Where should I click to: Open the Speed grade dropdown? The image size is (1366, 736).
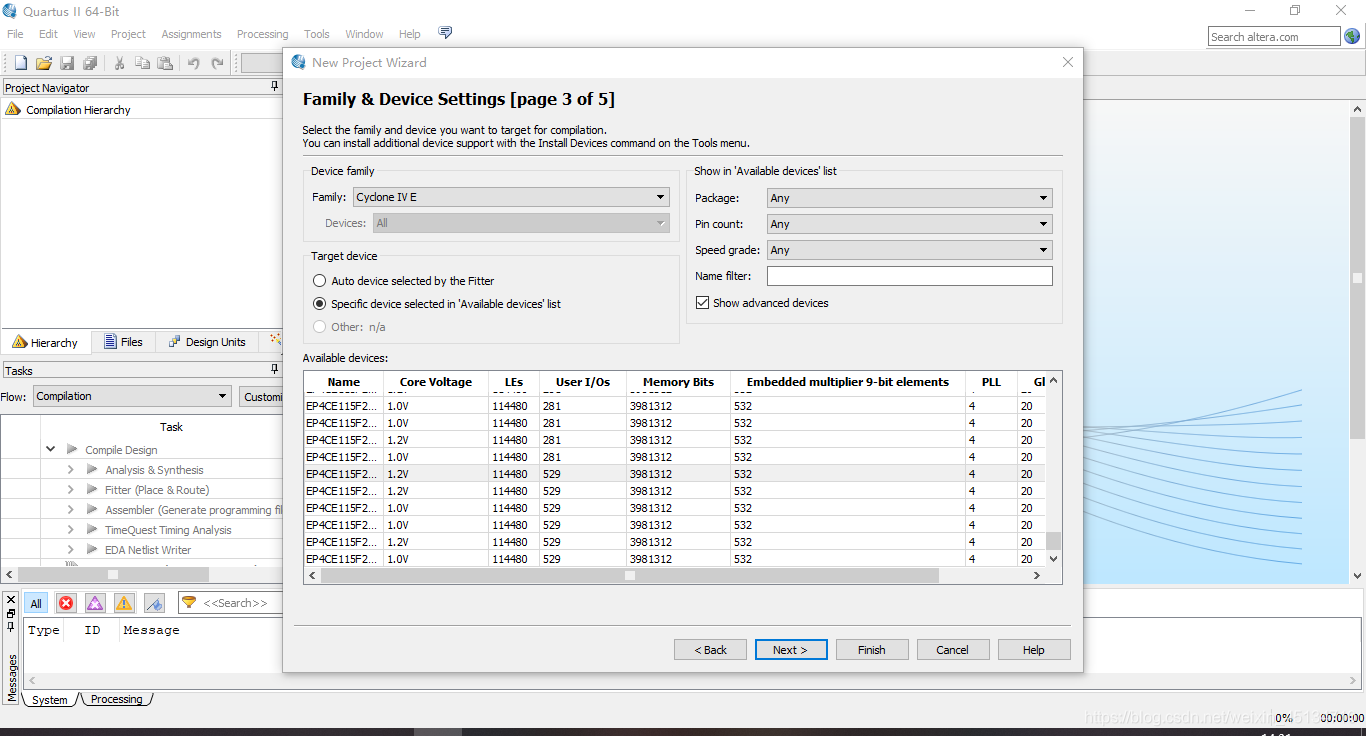click(x=910, y=250)
